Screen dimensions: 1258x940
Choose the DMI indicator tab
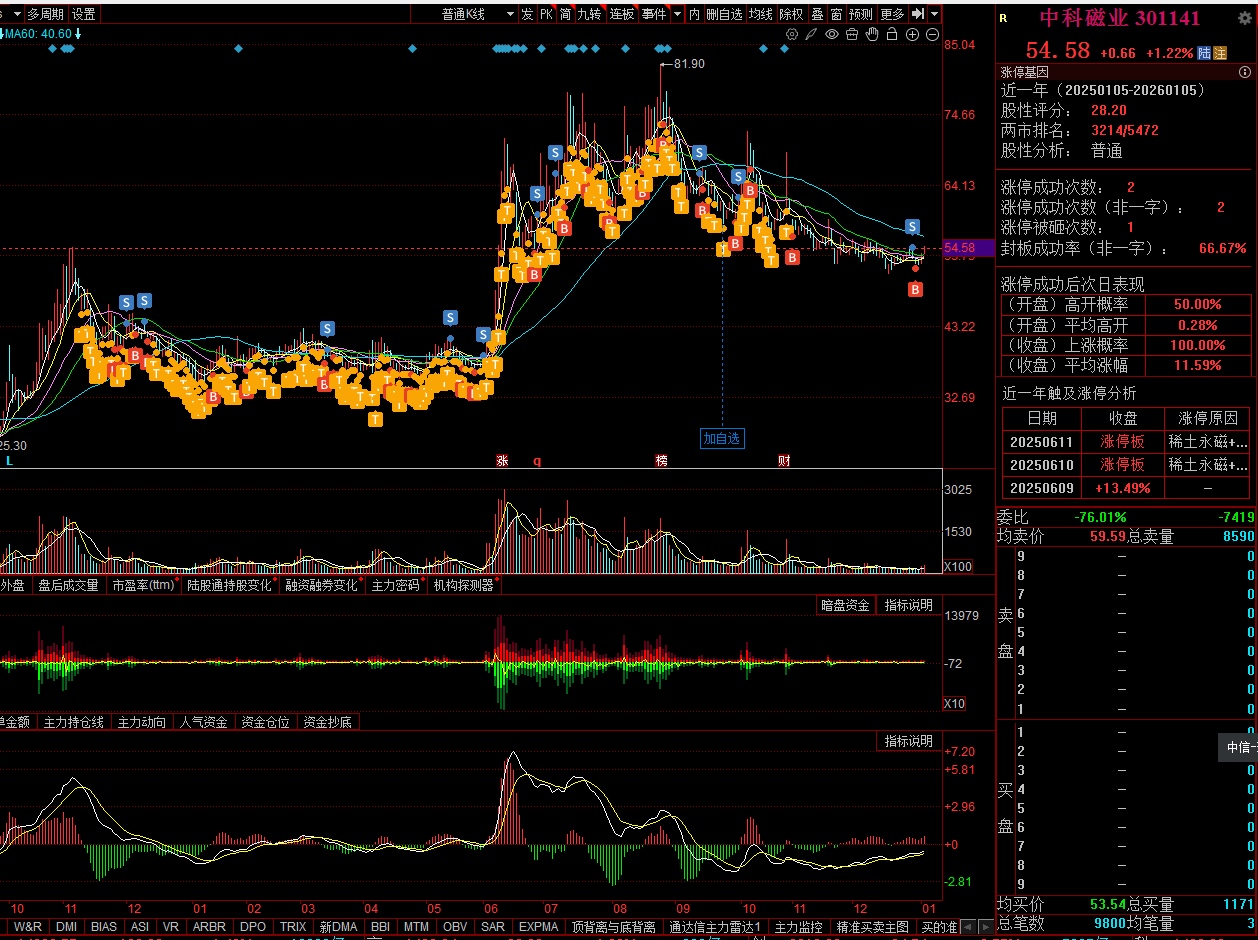click(x=66, y=927)
